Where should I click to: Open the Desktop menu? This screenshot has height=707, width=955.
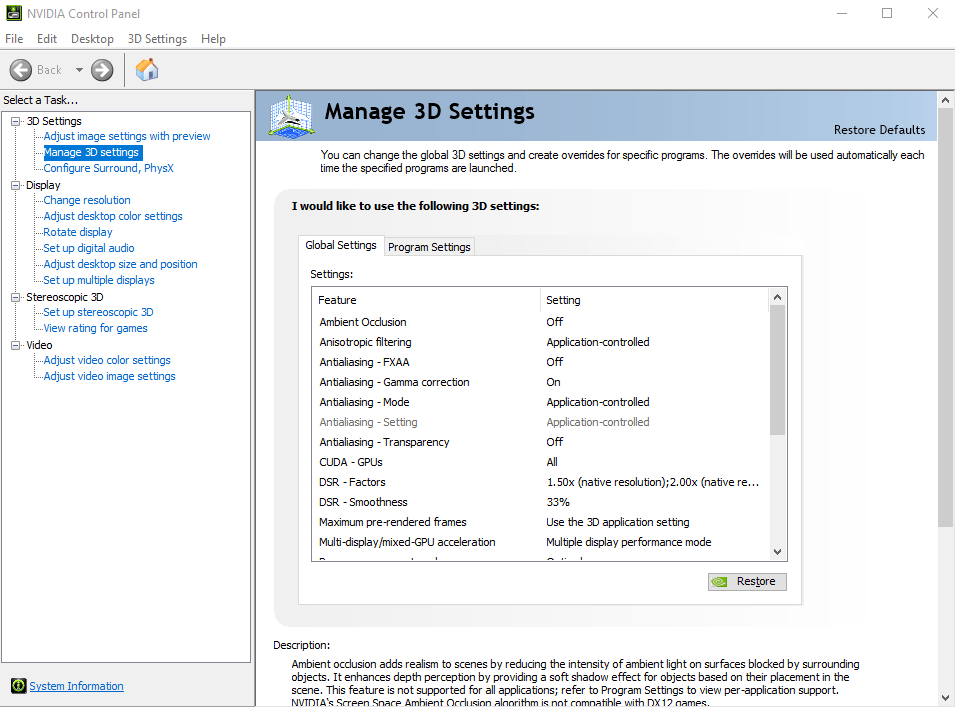92,39
